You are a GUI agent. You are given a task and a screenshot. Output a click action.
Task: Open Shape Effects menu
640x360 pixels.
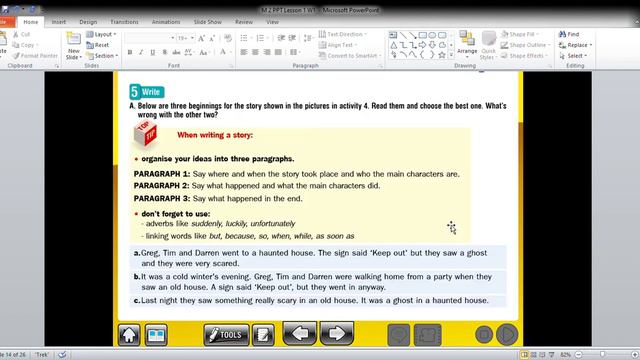coord(524,56)
